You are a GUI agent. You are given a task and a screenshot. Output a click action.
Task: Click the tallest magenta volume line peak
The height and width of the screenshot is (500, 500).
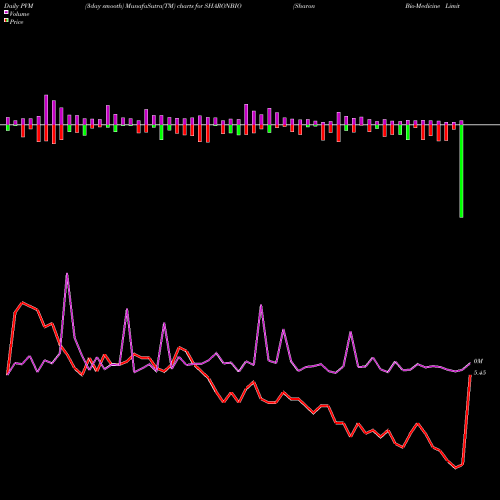coord(67,275)
